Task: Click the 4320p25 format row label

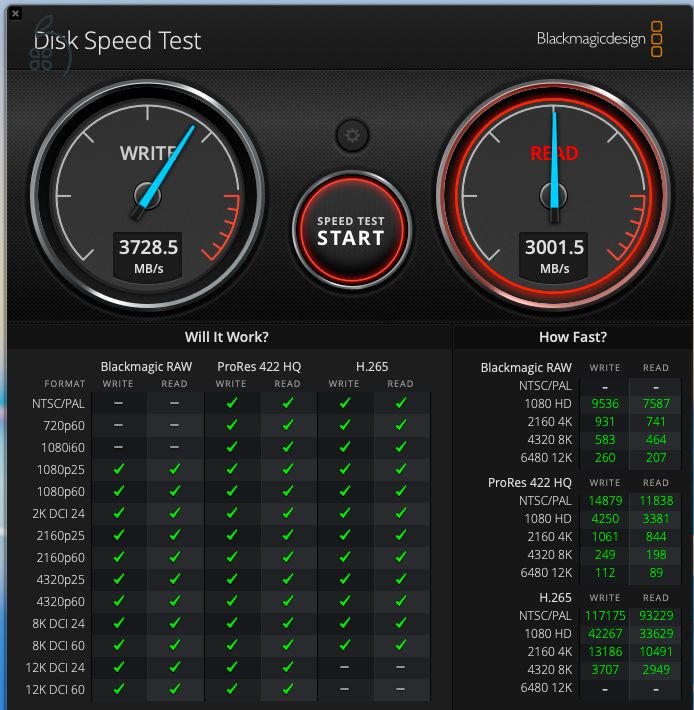Action: coord(61,580)
